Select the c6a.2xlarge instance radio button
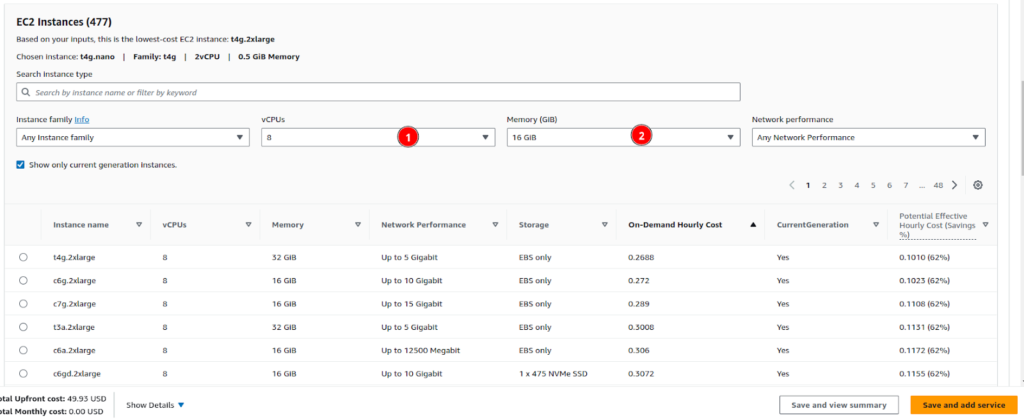Viewport: 1024px width, 420px height. (24, 350)
